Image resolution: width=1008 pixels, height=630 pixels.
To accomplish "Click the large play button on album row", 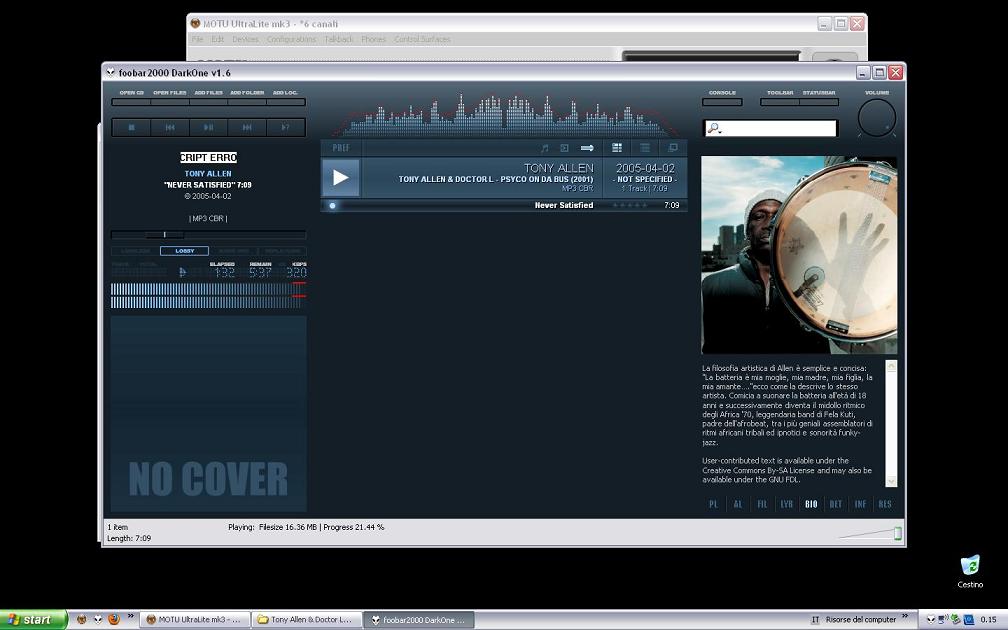I will click(341, 177).
